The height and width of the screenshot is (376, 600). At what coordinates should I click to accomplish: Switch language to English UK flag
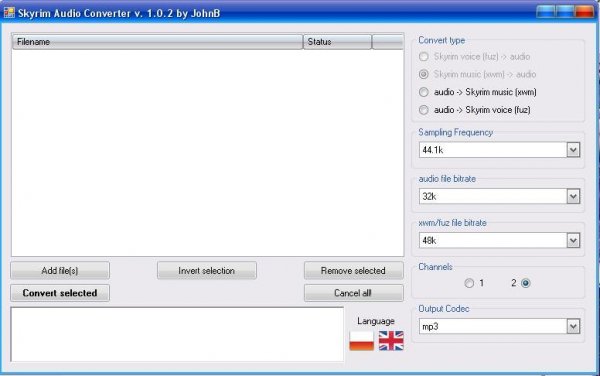click(x=391, y=340)
